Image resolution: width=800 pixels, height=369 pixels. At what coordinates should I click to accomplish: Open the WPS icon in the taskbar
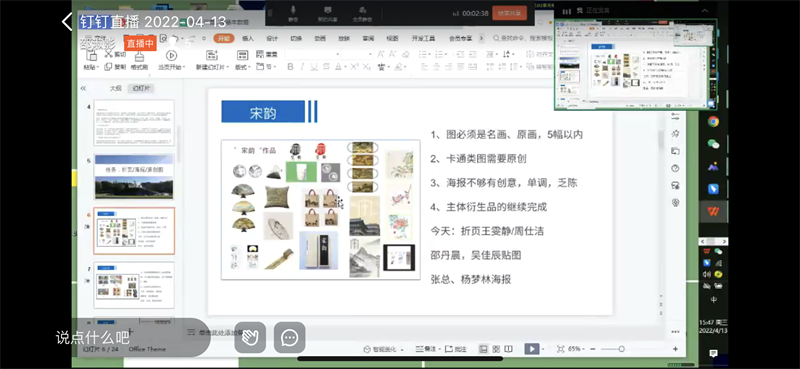tap(713, 211)
